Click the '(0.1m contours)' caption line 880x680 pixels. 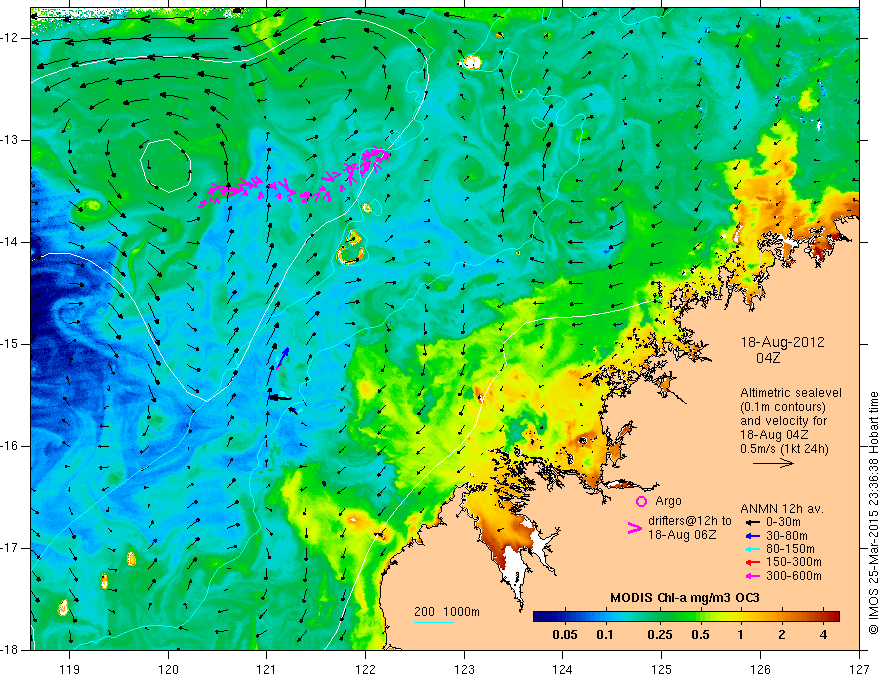782,407
